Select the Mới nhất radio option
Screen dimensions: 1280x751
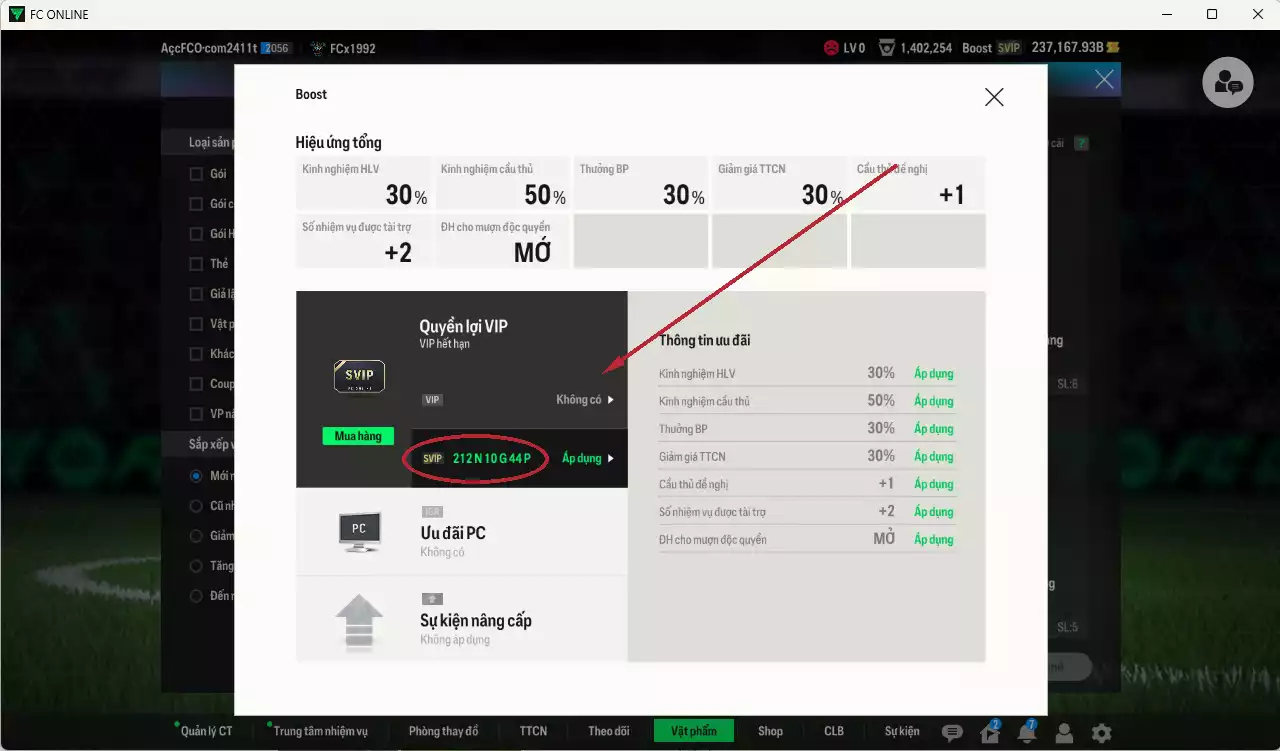pos(197,476)
